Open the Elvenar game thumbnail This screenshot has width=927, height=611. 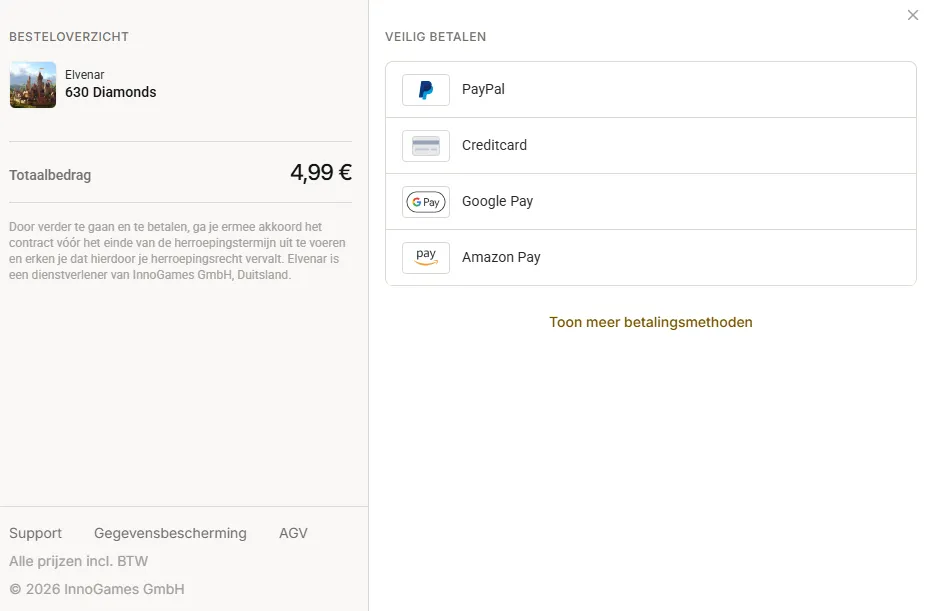[33, 85]
